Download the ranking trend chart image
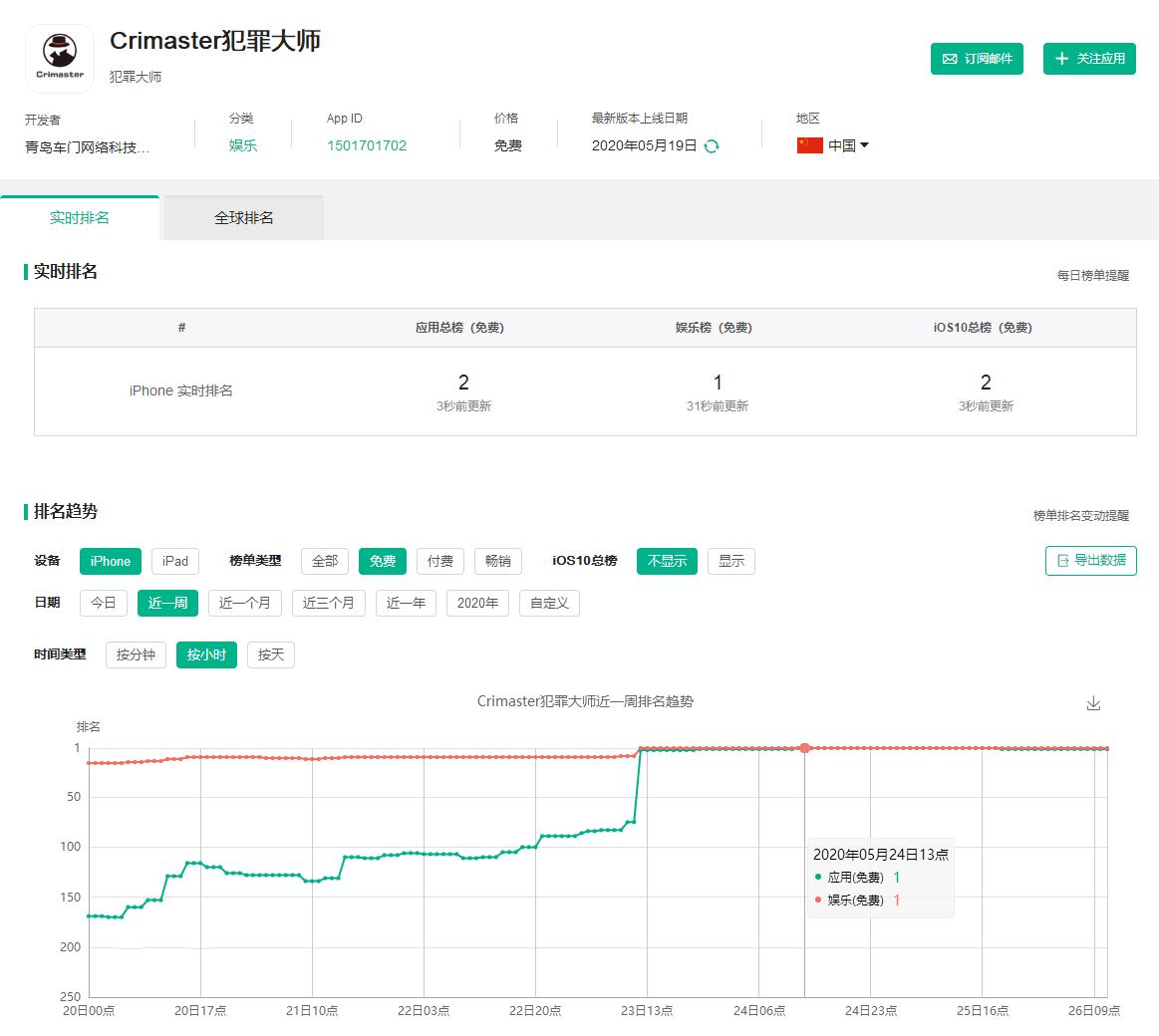Image resolution: width=1159 pixels, height=1036 pixels. click(1093, 703)
